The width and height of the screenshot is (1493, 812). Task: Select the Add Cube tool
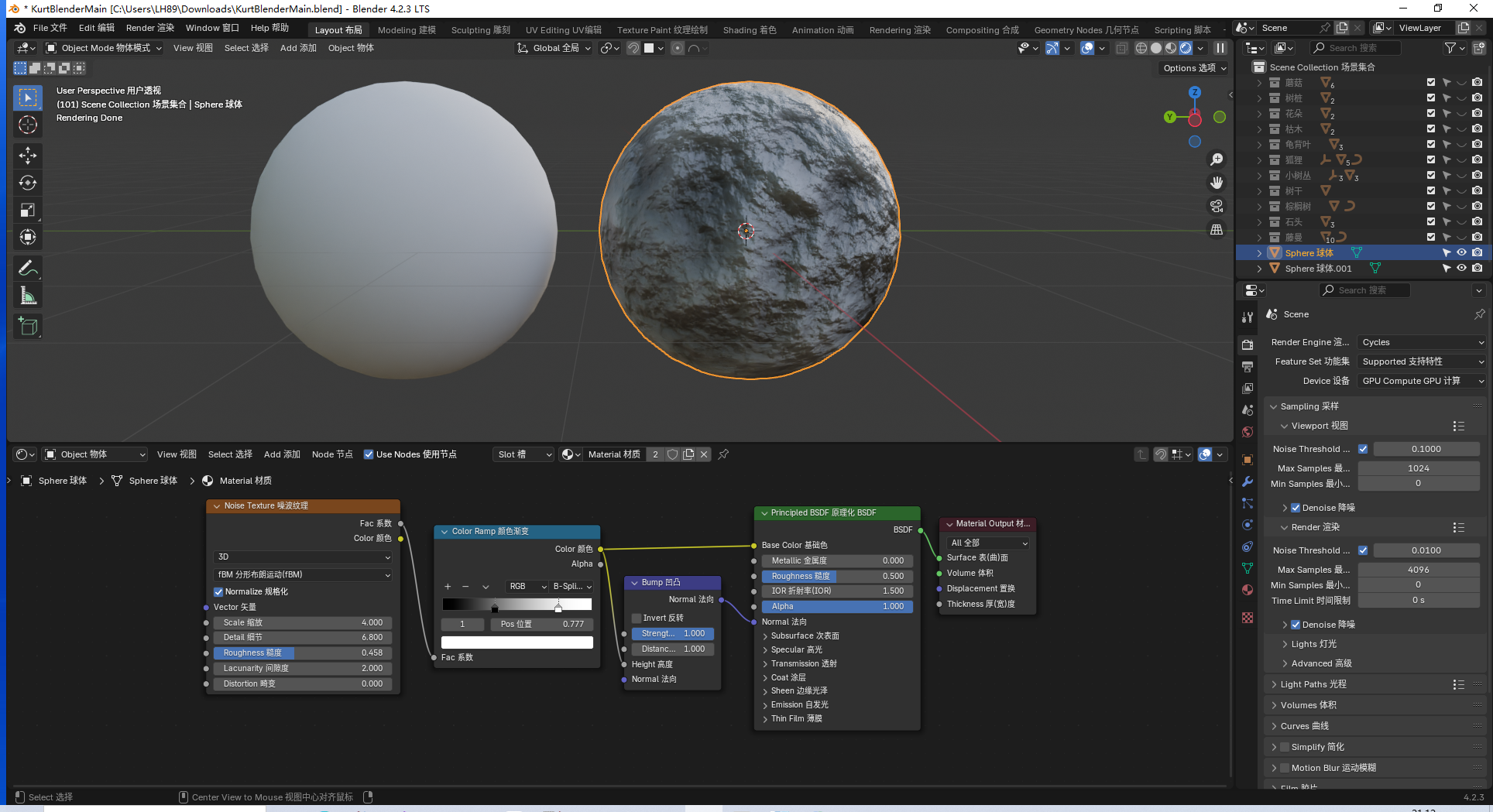click(x=28, y=327)
